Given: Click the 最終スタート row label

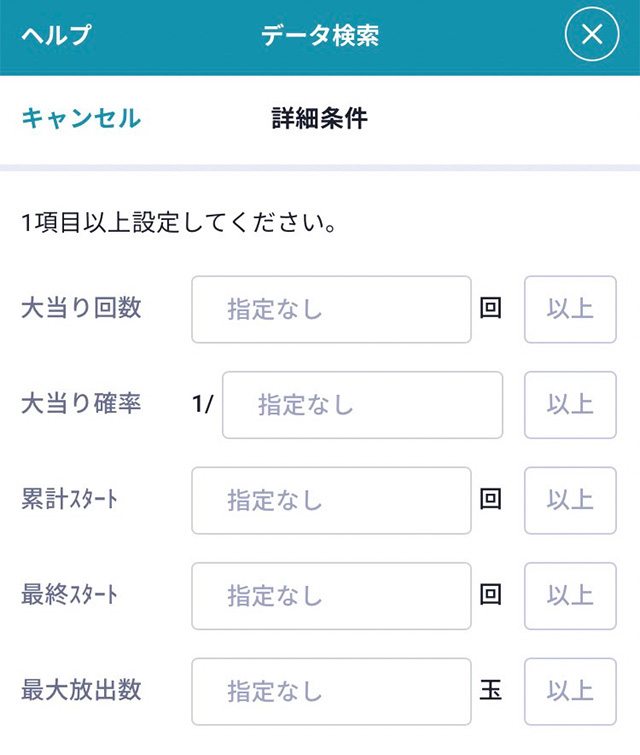Looking at the screenshot, I should click(69, 595).
